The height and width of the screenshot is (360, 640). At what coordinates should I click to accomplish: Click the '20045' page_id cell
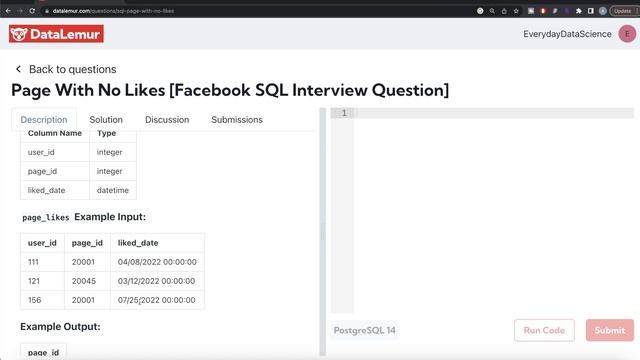87,281
